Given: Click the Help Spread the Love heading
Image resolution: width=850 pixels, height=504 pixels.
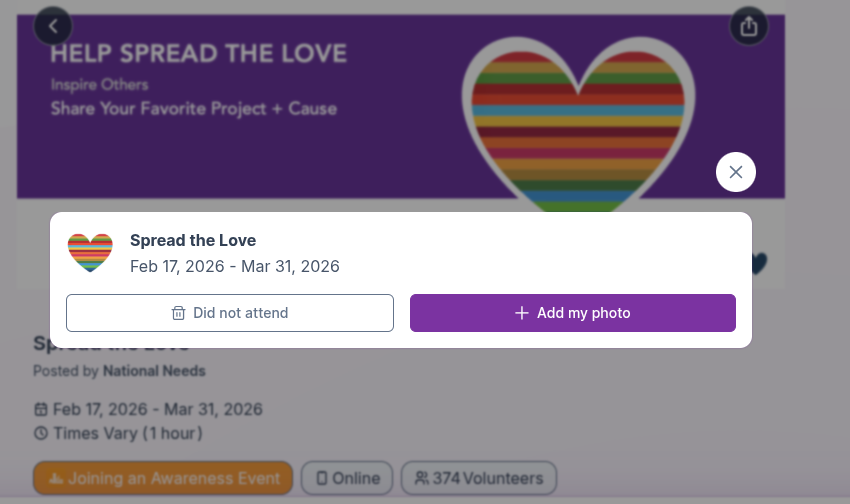Looking at the screenshot, I should pyautogui.click(x=199, y=54).
